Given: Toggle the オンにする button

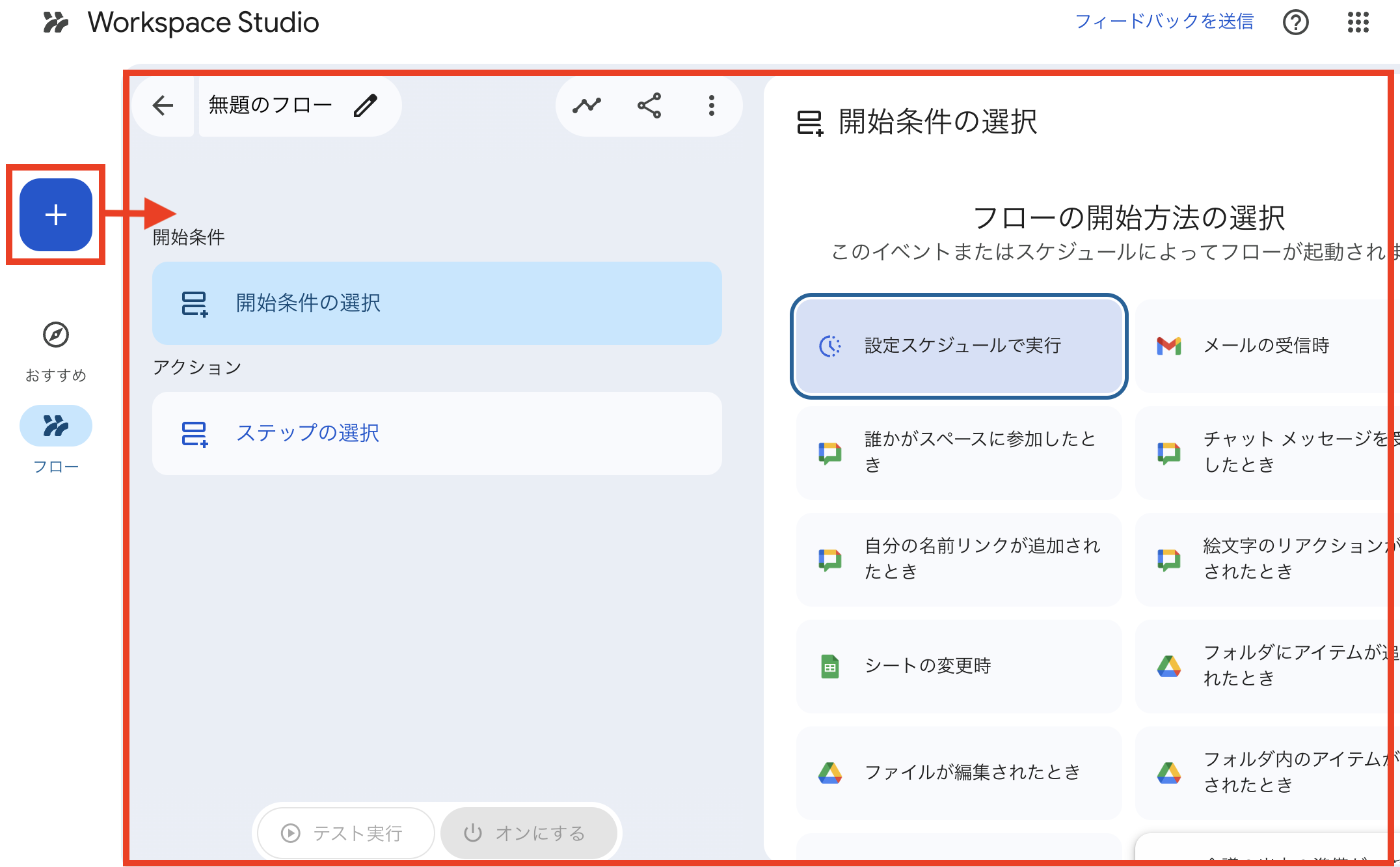Looking at the screenshot, I should click(528, 833).
